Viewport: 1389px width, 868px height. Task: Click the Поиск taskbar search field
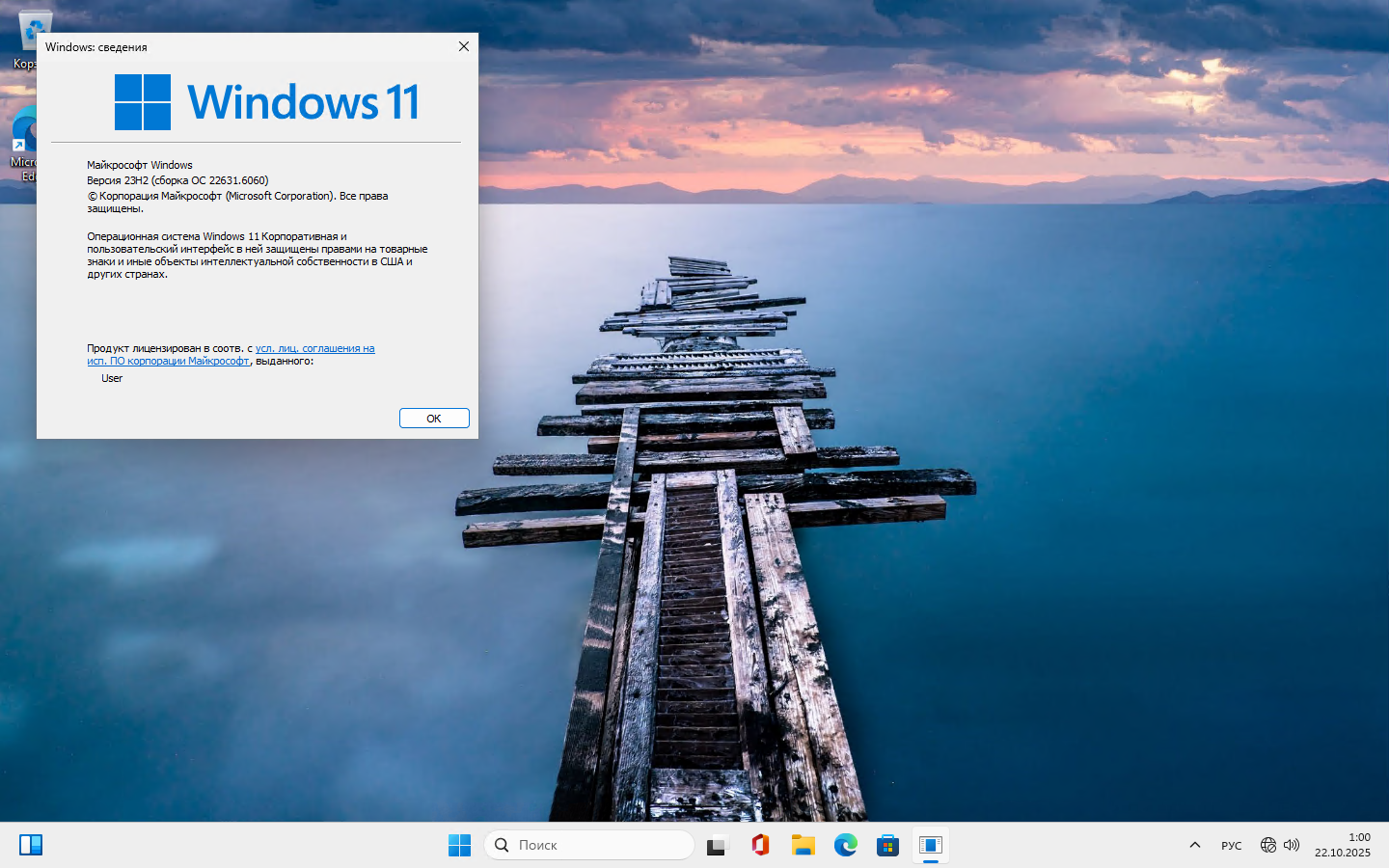point(588,845)
